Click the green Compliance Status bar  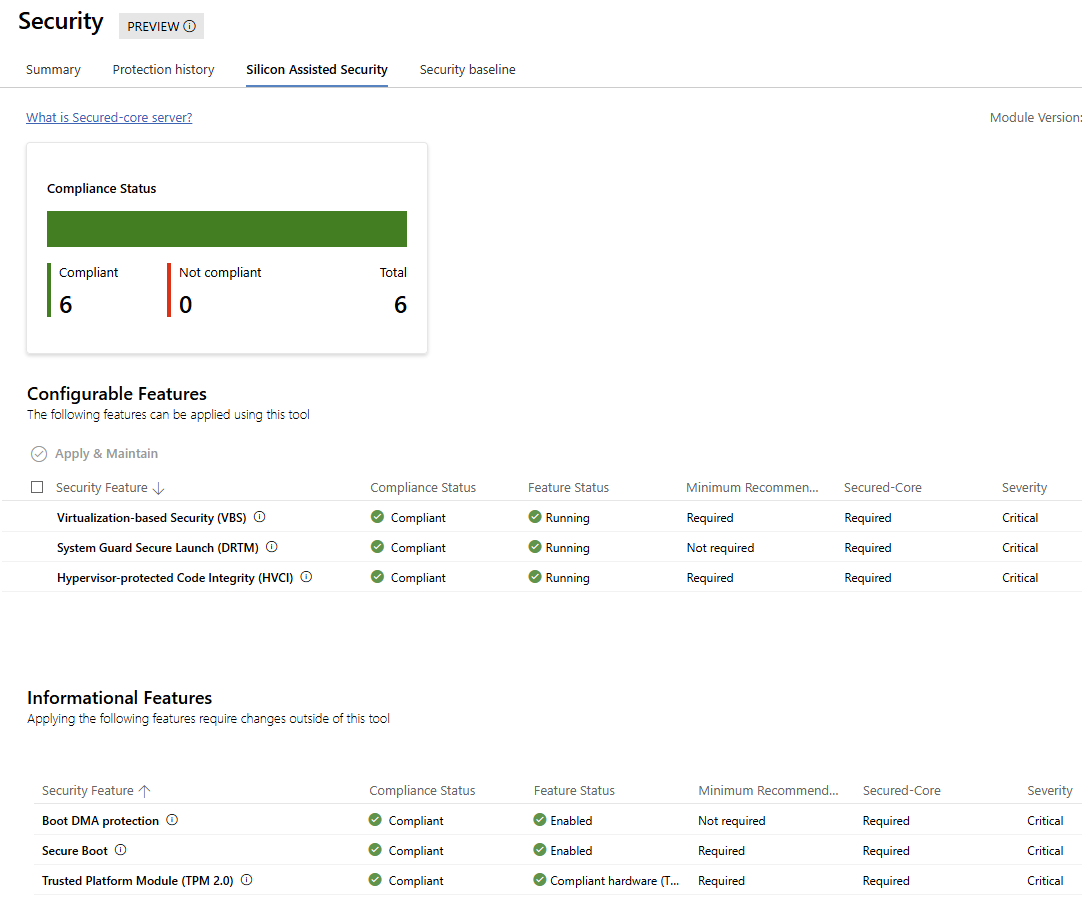[x=227, y=228]
